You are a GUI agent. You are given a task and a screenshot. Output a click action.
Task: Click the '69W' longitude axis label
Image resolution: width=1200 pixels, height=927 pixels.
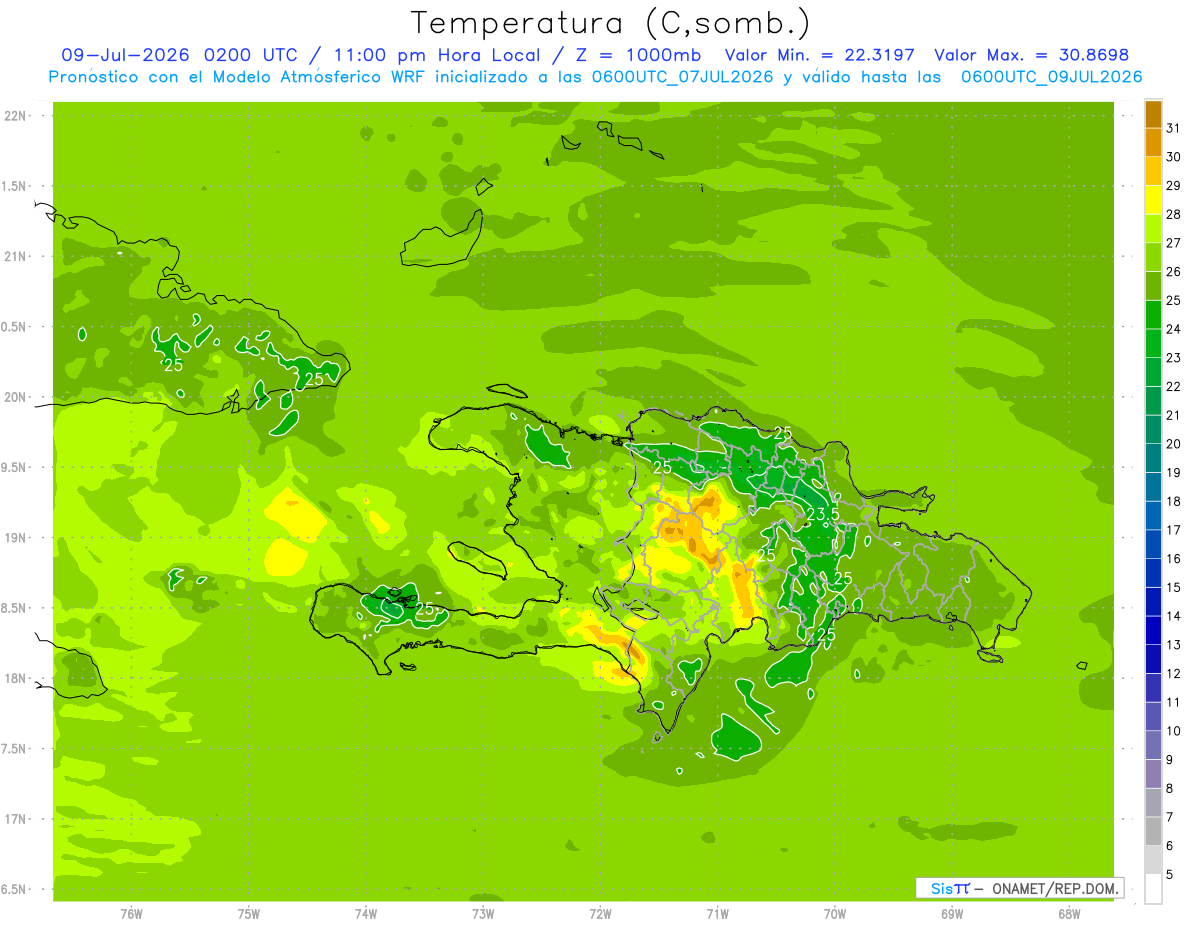coord(952,914)
